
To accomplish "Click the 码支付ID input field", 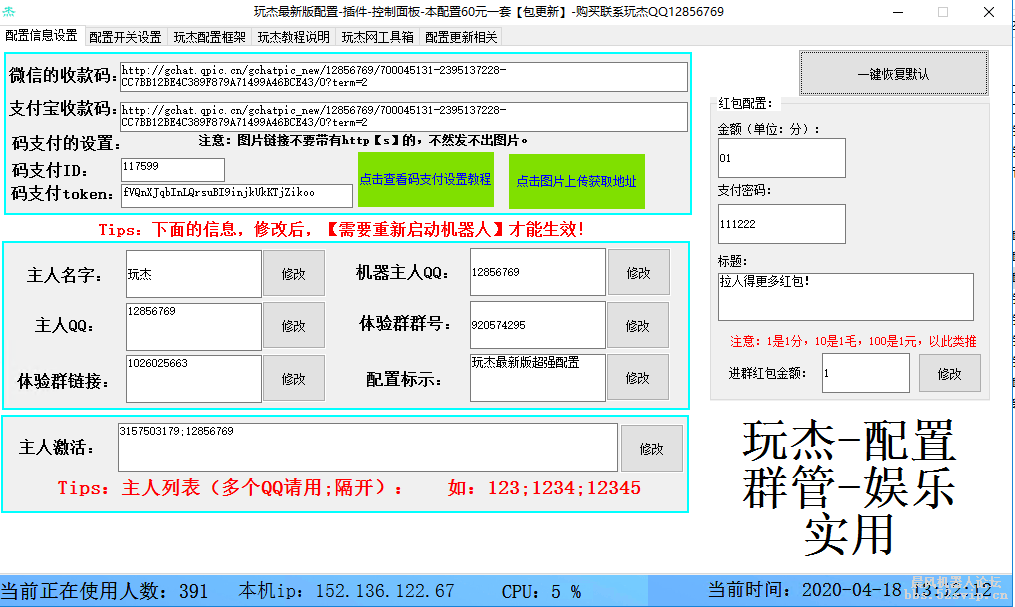I will click(x=172, y=169).
